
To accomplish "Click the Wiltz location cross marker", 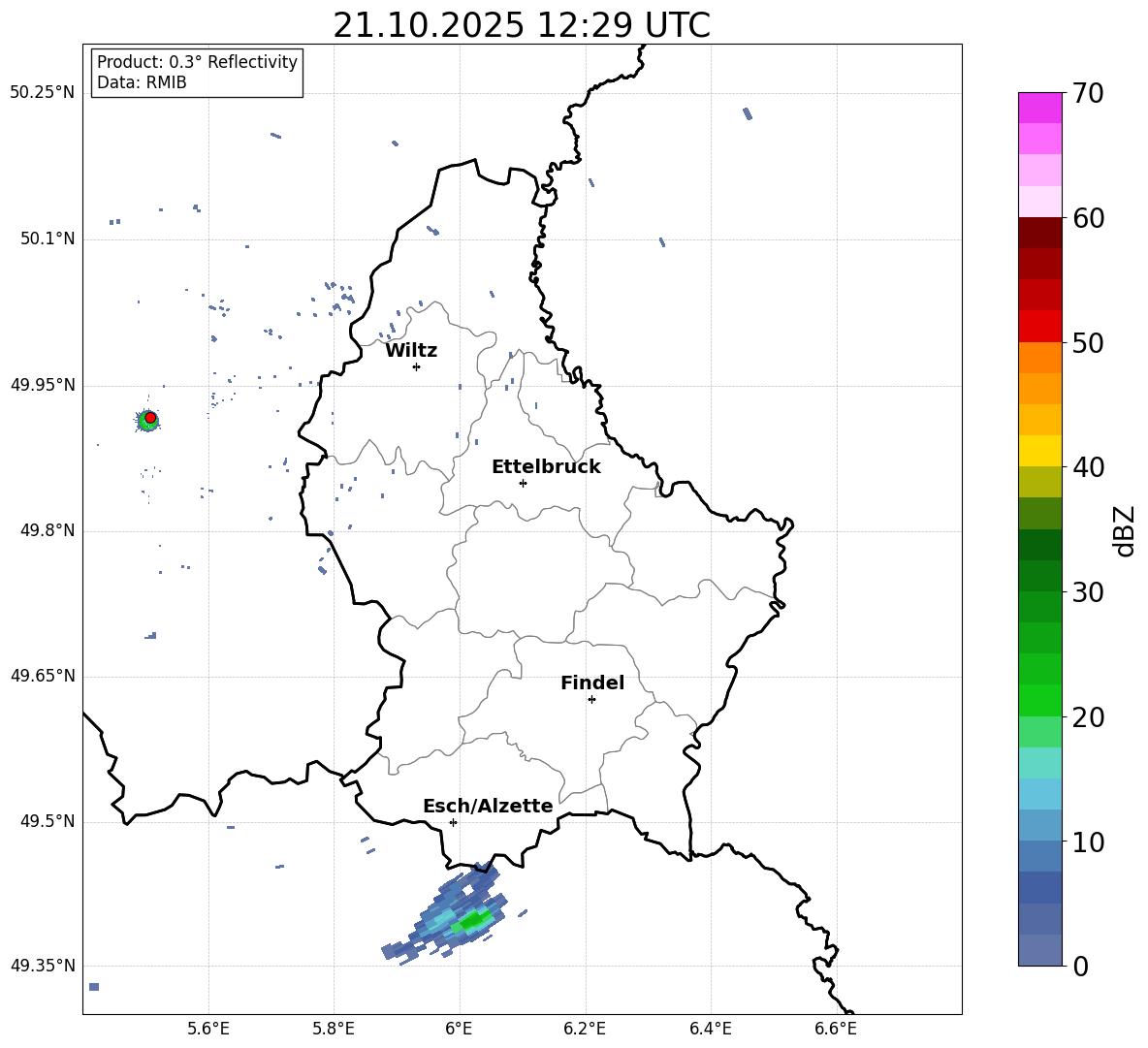I will click(417, 366).
